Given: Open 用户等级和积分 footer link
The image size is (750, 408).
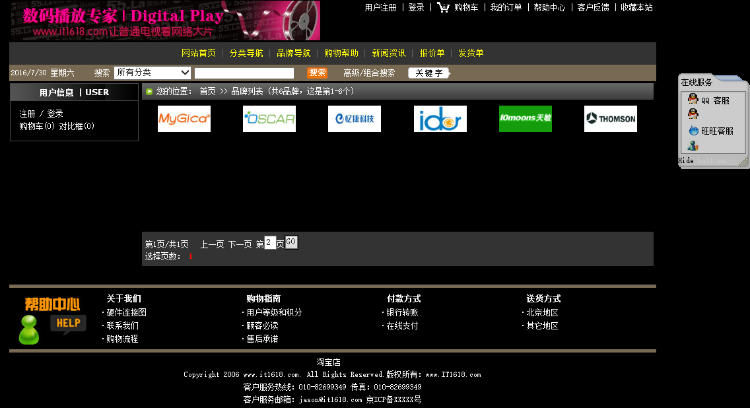Looking at the screenshot, I should click(274, 312).
